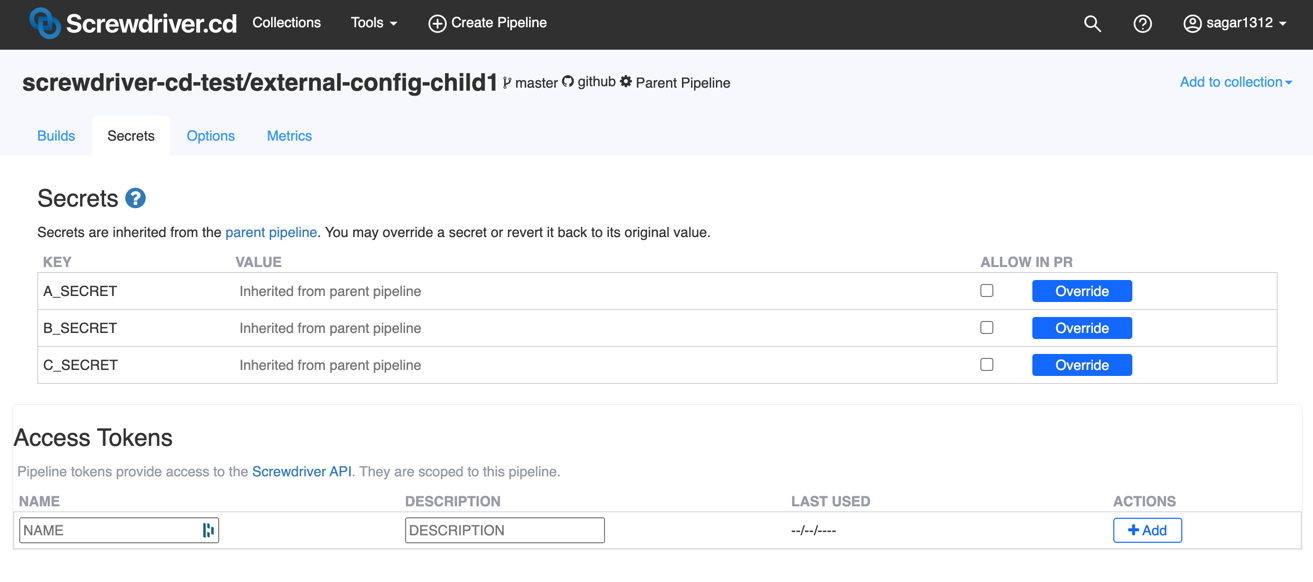Toggle Allow in PR for A_SECRET
Viewport: 1313px width, 582px height.
(987, 290)
